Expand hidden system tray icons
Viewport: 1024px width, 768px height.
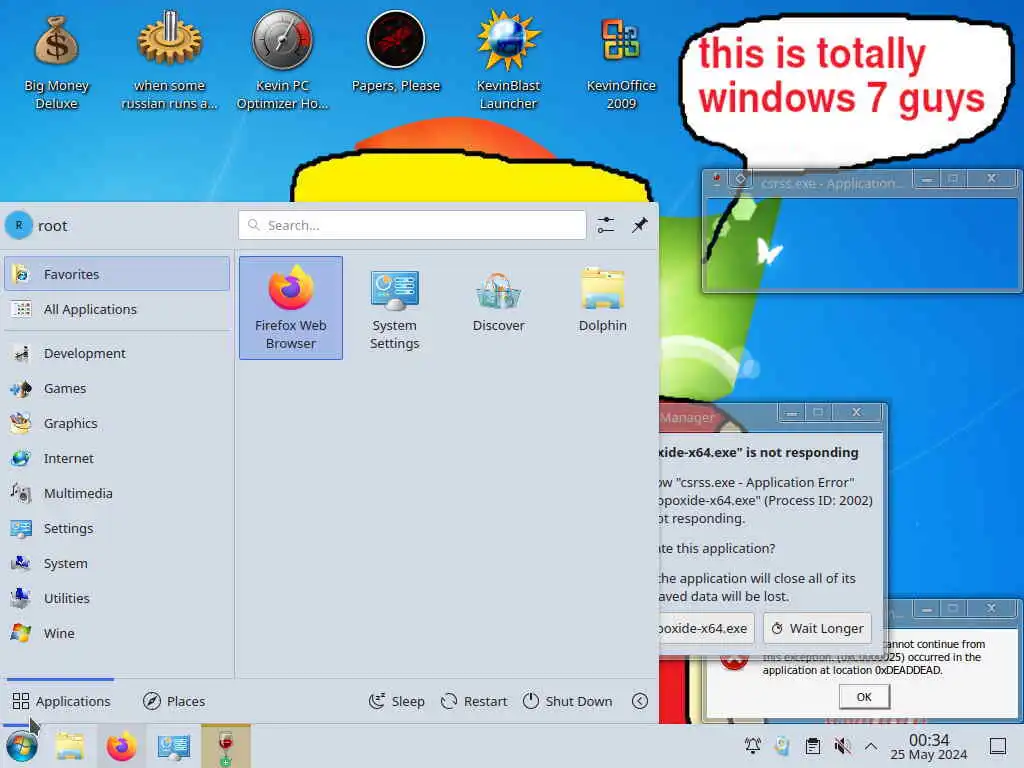point(871,746)
